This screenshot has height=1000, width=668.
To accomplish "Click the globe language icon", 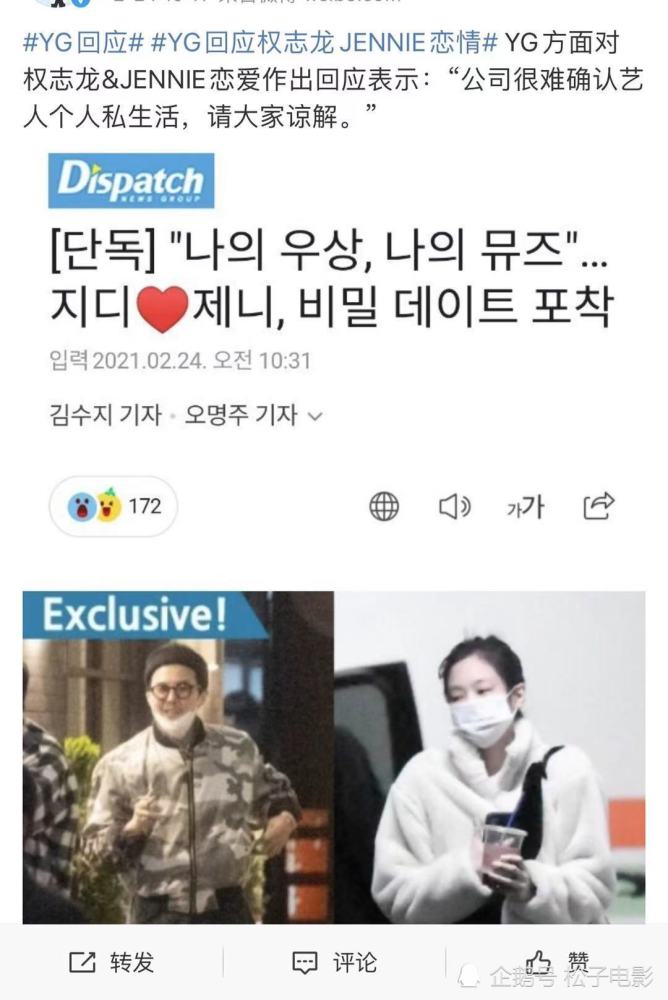I will coord(384,507).
